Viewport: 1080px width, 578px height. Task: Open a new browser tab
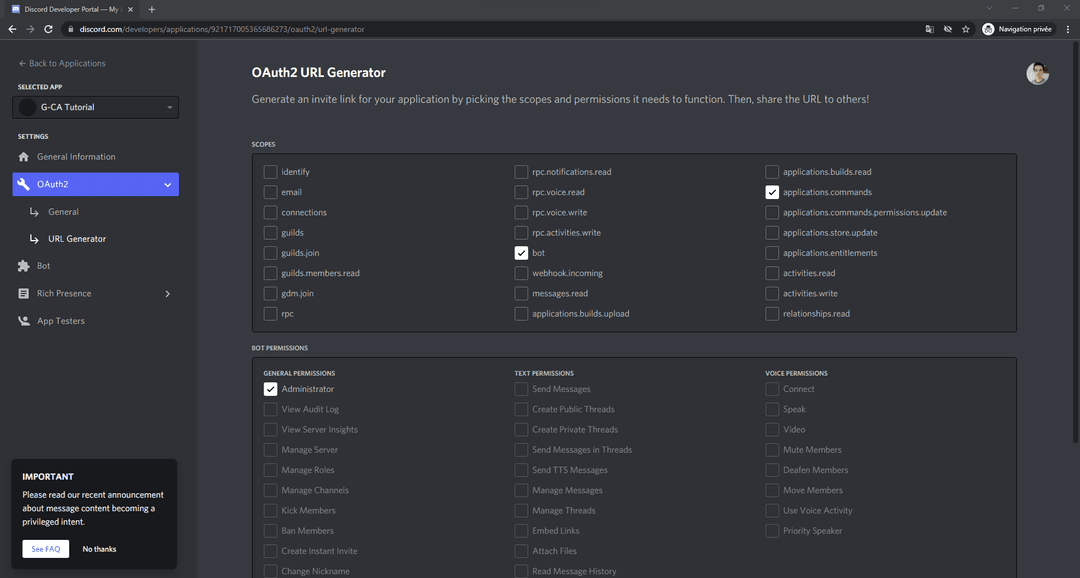coord(152,9)
